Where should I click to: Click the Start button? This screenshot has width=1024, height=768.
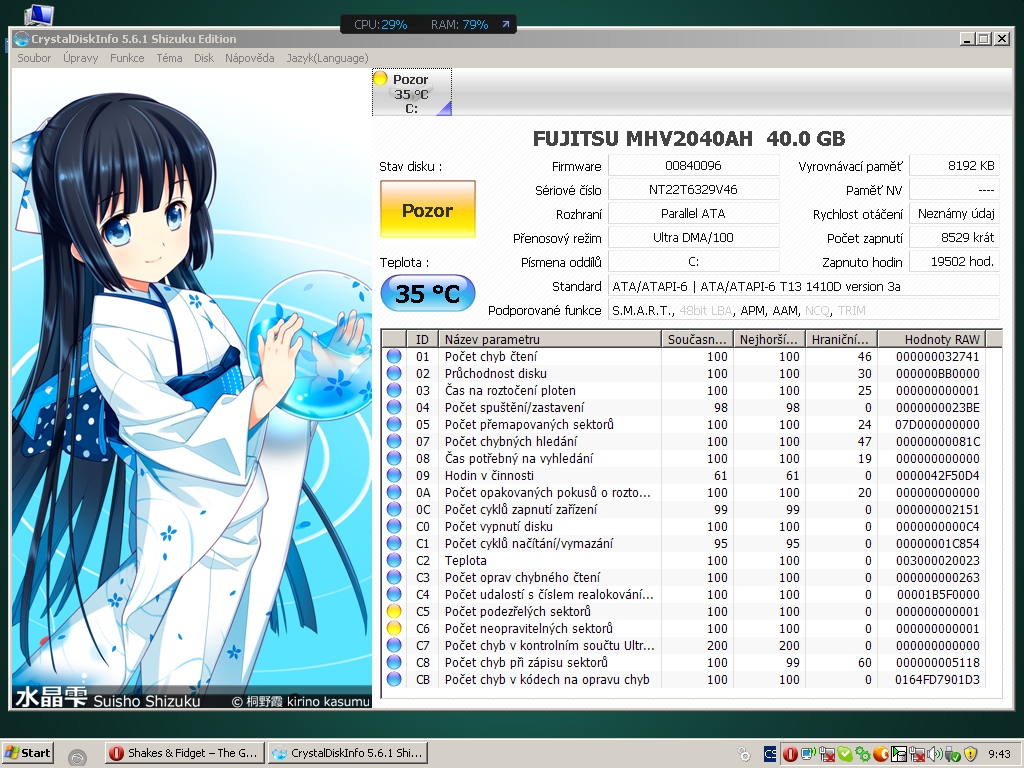tap(27, 753)
